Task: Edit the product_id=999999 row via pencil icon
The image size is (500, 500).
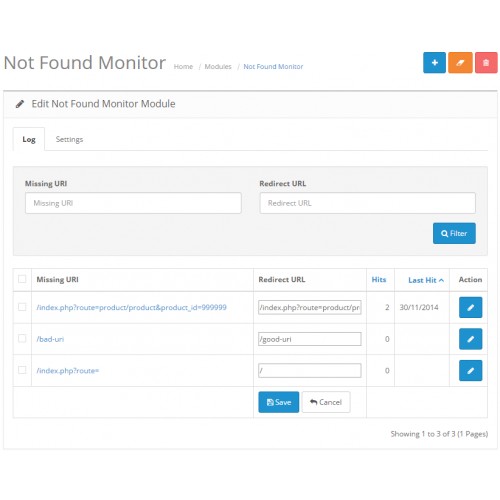Action: click(x=470, y=307)
